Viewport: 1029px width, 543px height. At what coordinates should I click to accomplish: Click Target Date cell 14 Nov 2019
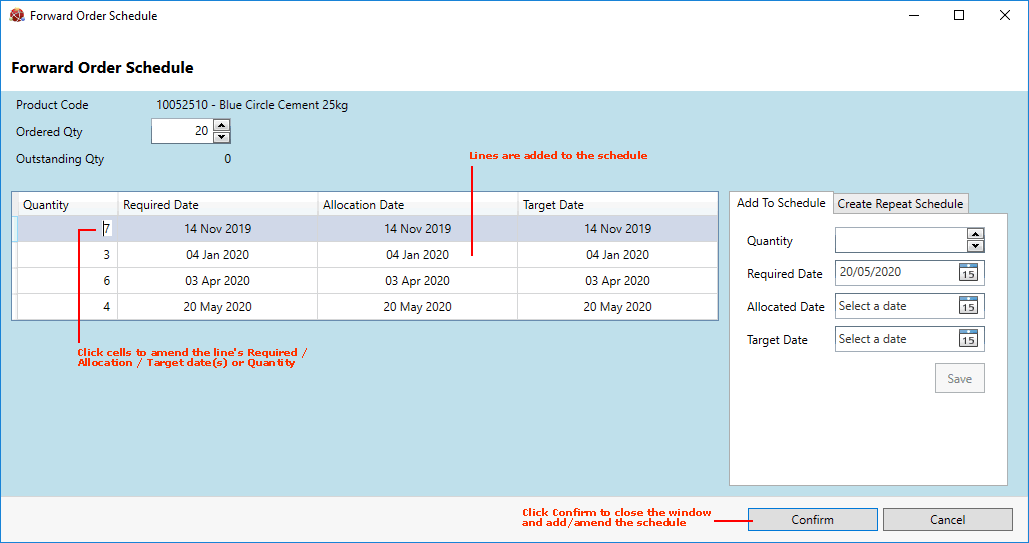pyautogui.click(x=618, y=228)
